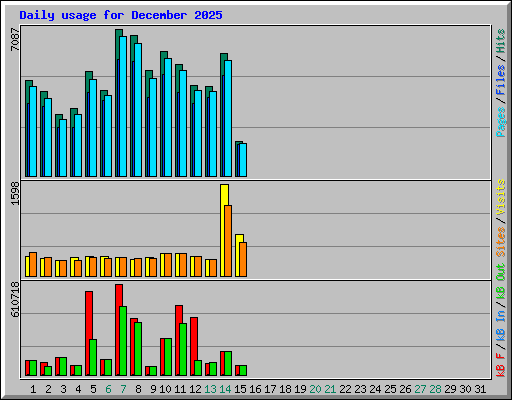Screen dimensions: 512x400
Task: Click day 1 on the x-axis
Action: [33, 389]
